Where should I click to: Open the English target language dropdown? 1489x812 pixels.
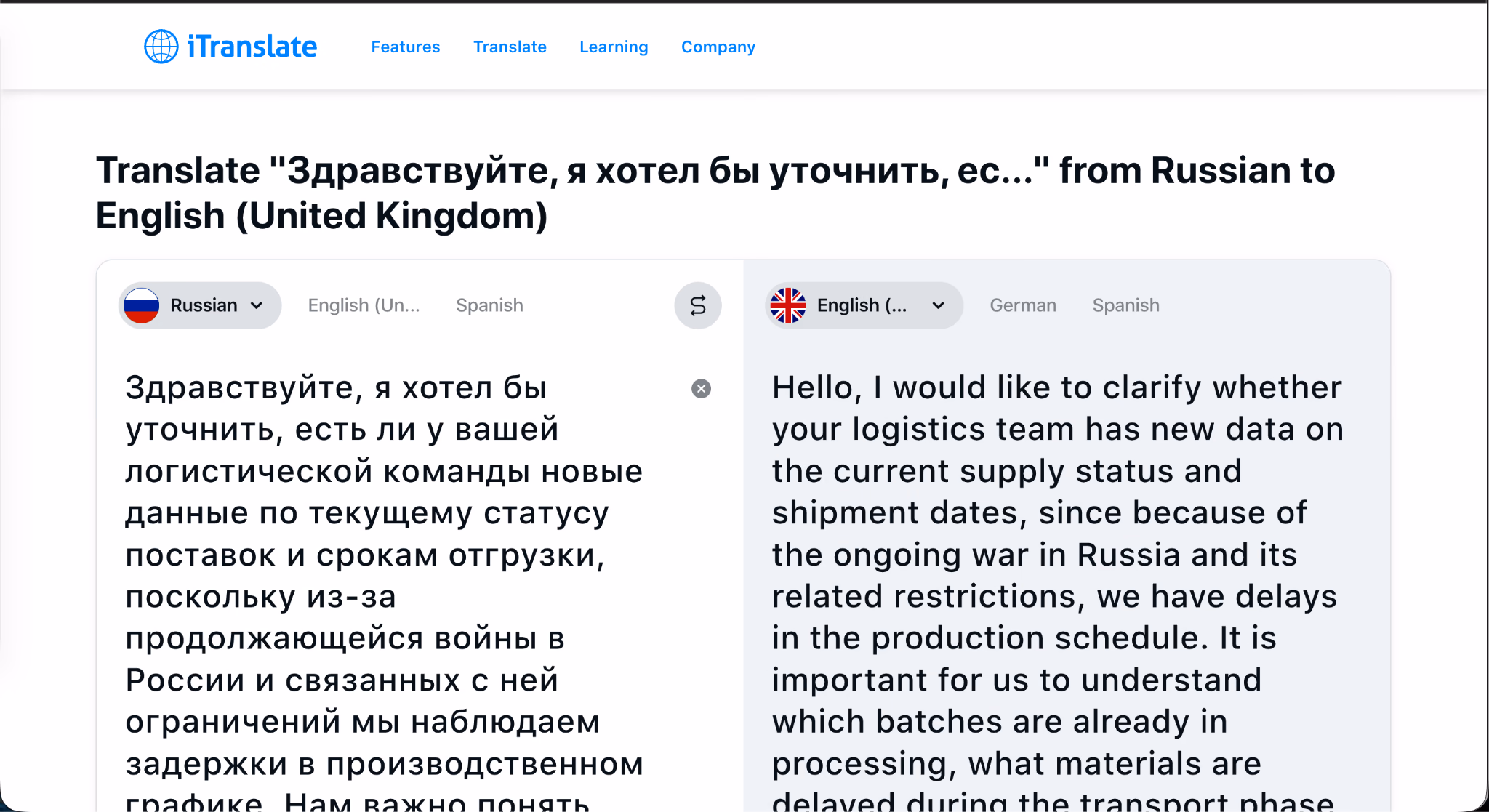[864, 305]
